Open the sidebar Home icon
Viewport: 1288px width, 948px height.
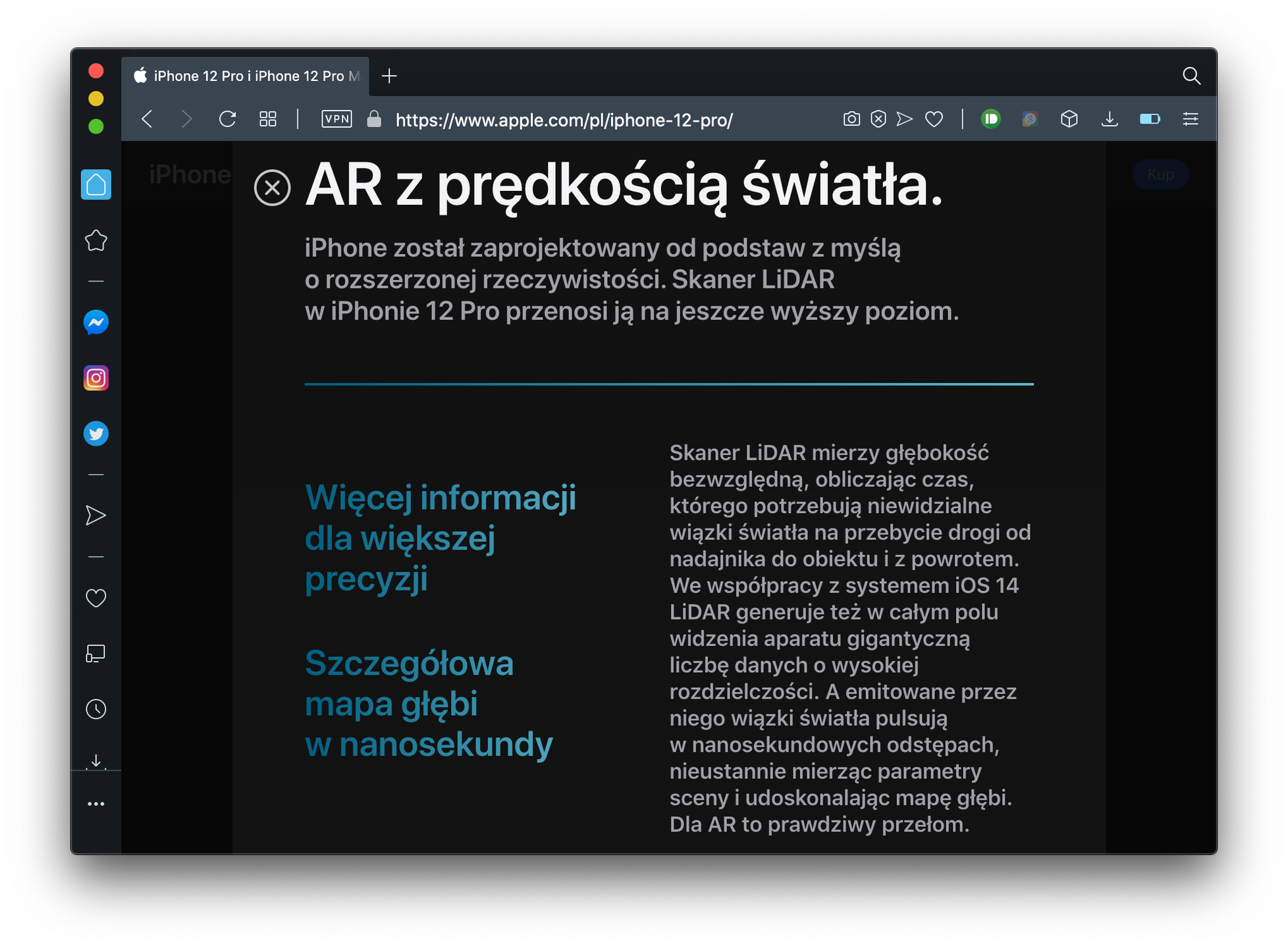click(x=96, y=184)
